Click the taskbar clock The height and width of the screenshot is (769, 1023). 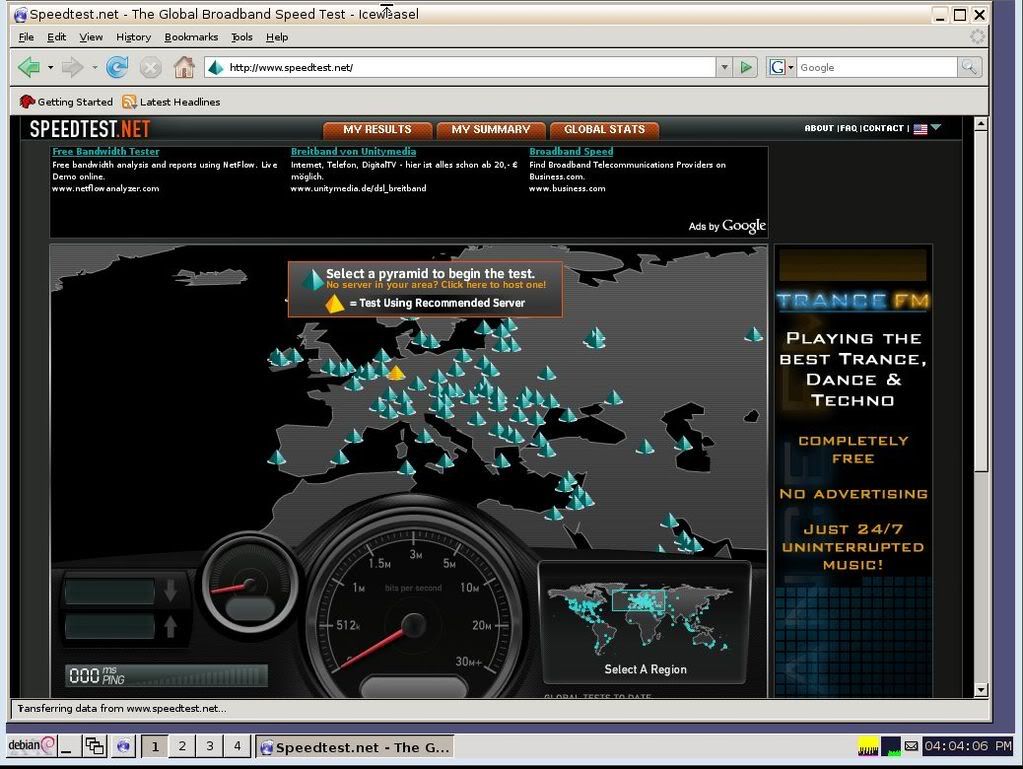coord(968,746)
